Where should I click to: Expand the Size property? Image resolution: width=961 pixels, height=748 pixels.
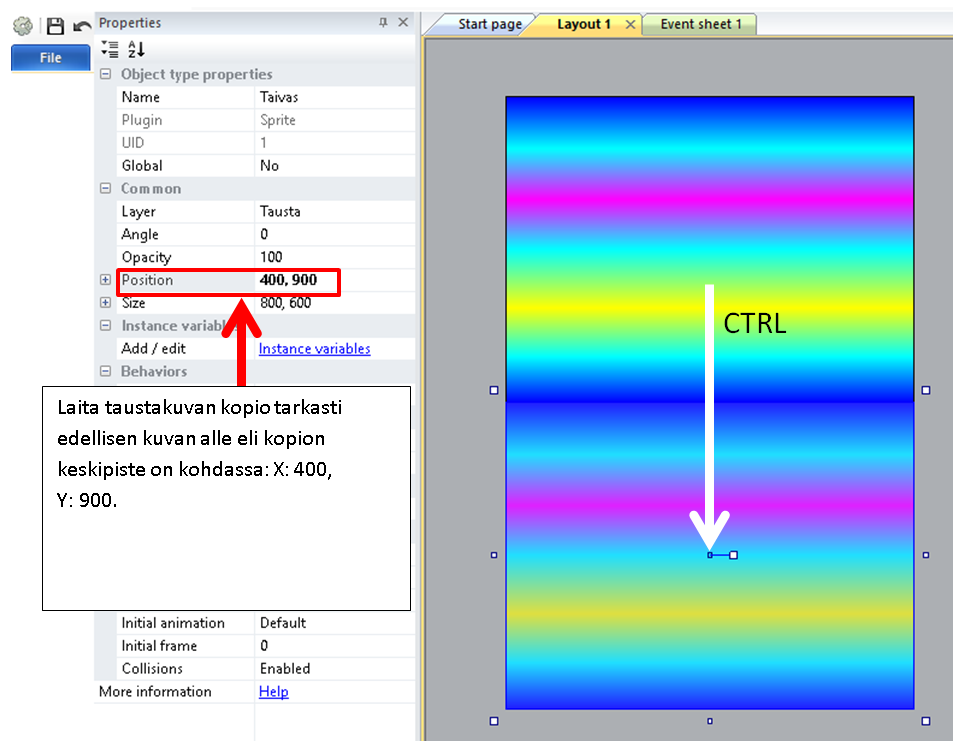pyautogui.click(x=106, y=303)
